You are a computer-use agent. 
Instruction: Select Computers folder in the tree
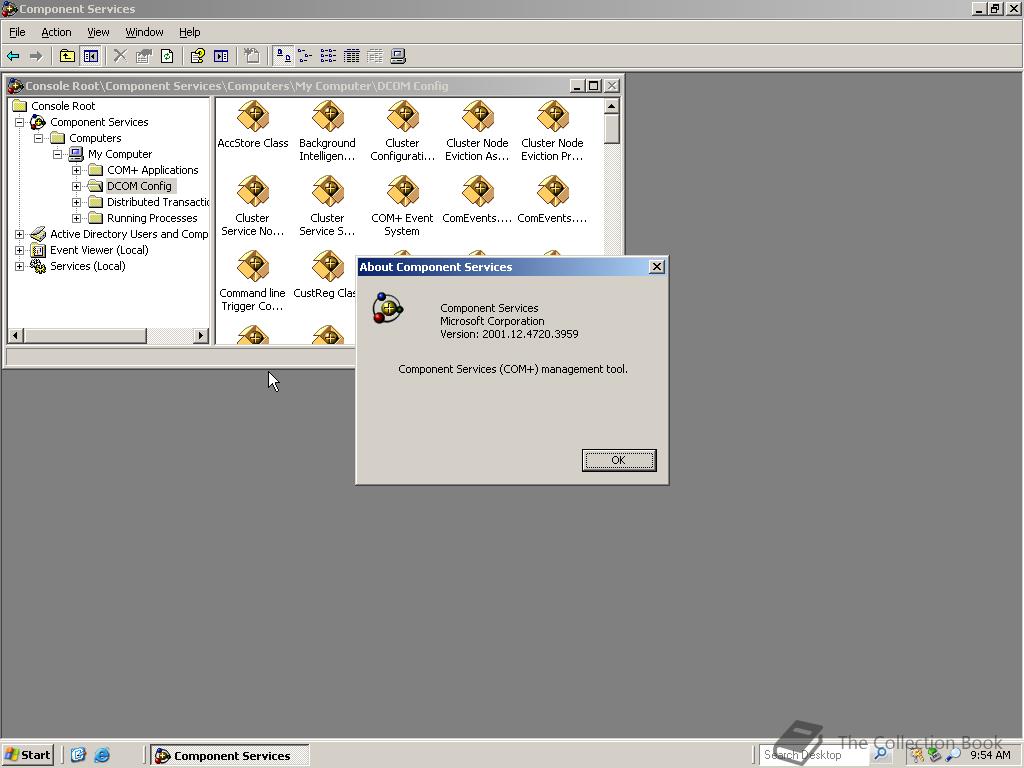95,138
